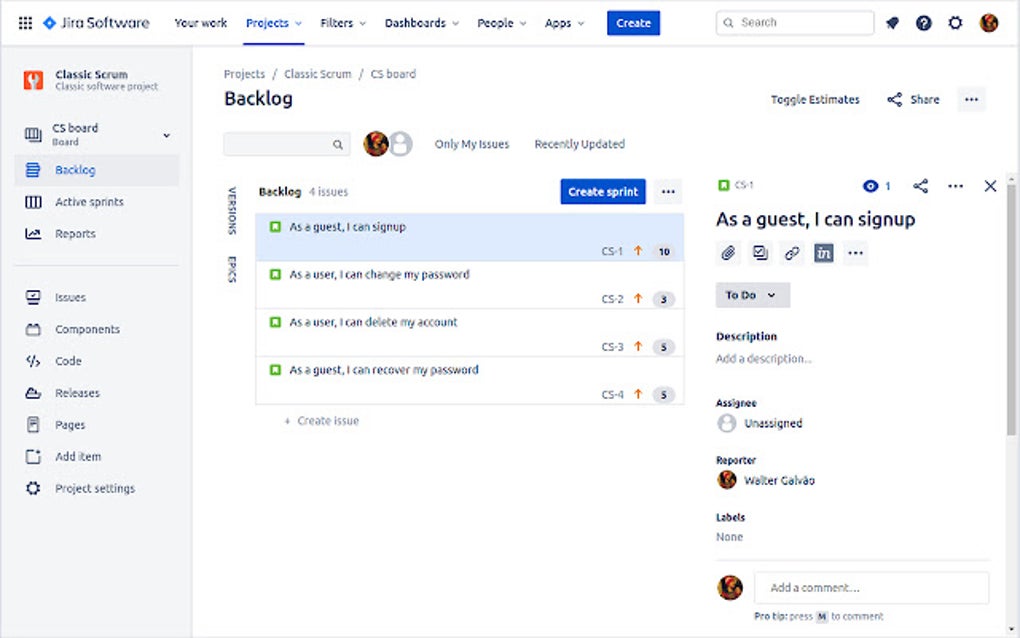Viewport: 1020px width, 638px height.
Task: Click the Add a comment field
Action: click(x=870, y=587)
